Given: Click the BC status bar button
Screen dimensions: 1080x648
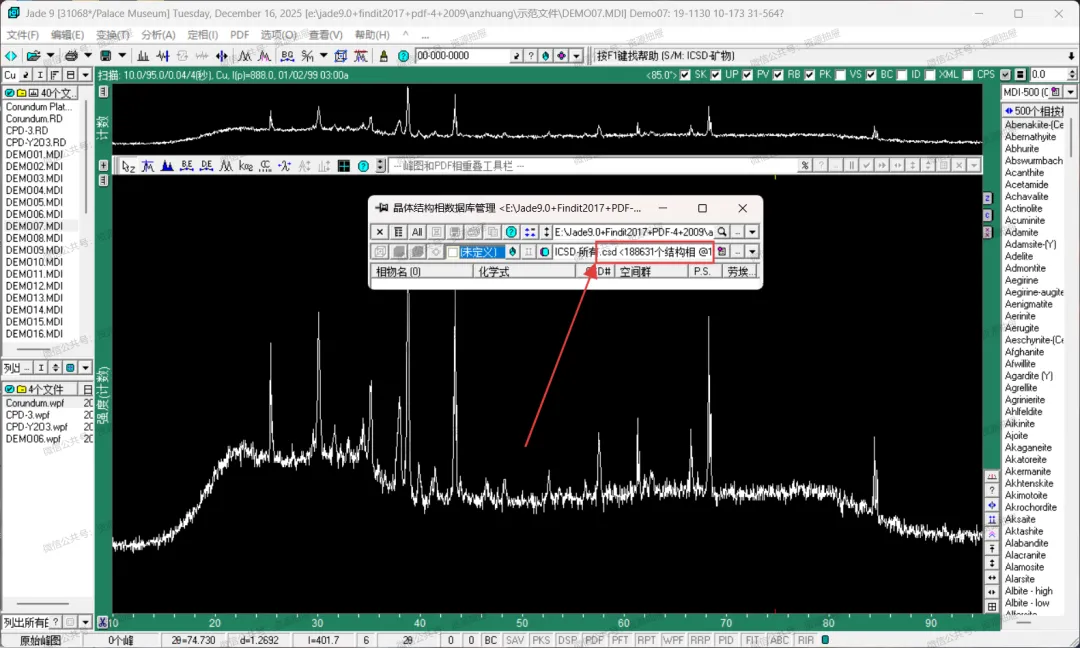Looking at the screenshot, I should (x=490, y=640).
